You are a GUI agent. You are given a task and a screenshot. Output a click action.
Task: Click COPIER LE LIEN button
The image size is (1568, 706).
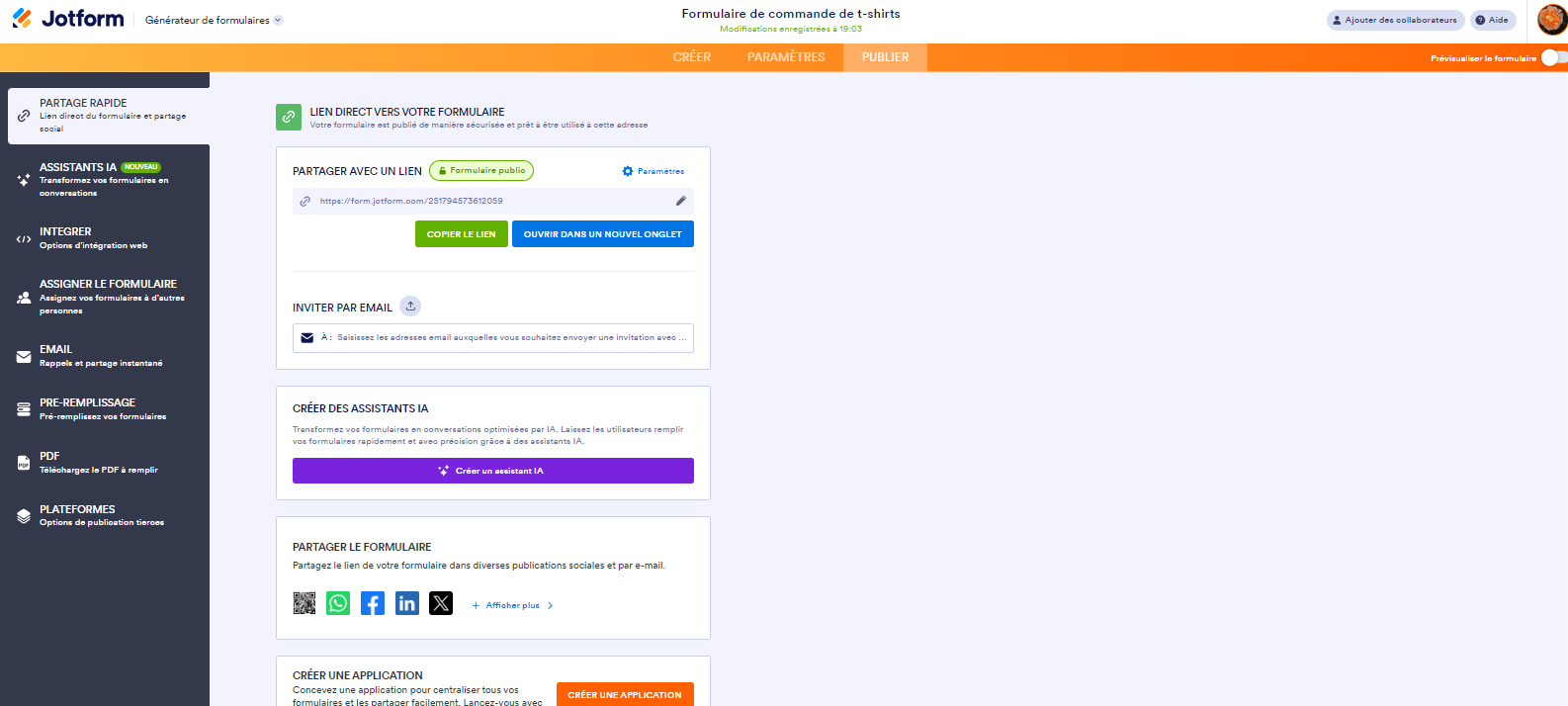462,234
